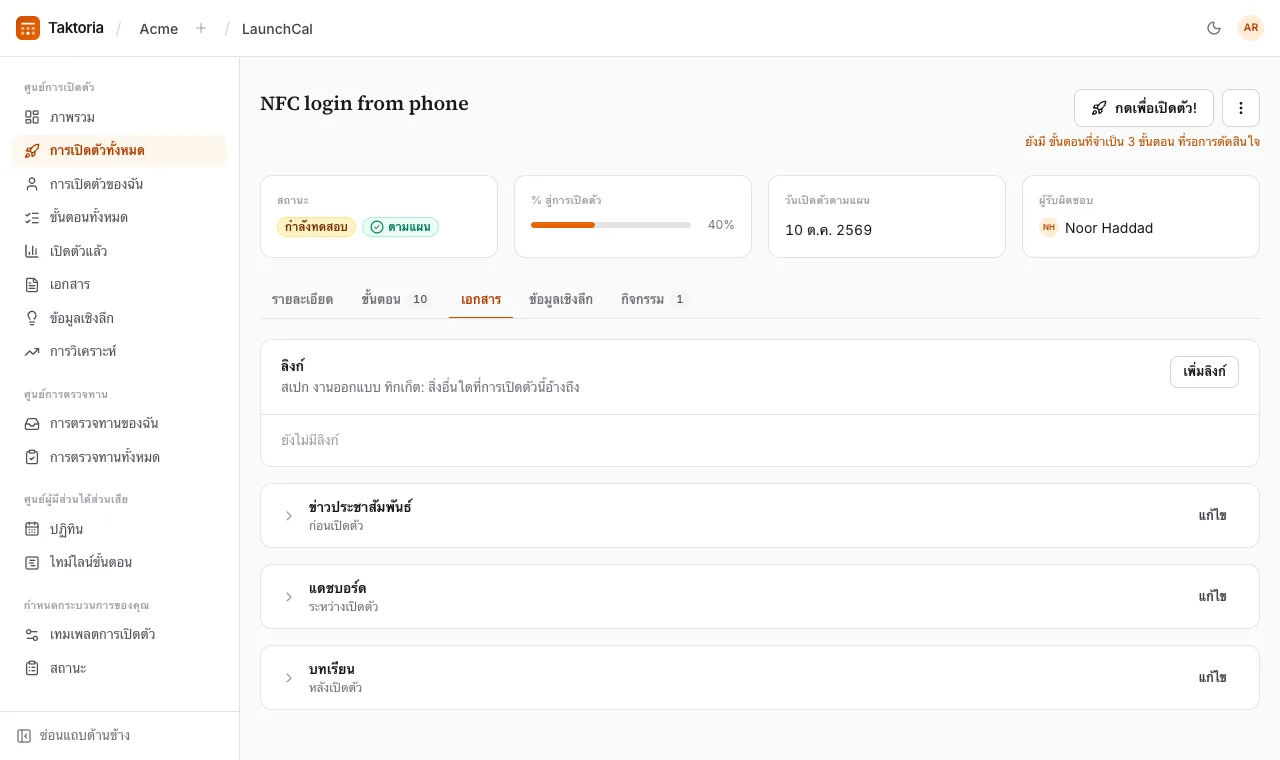Click แก้ไข for แดชบอร์ด
This screenshot has width=1280, height=760.
click(1212, 597)
